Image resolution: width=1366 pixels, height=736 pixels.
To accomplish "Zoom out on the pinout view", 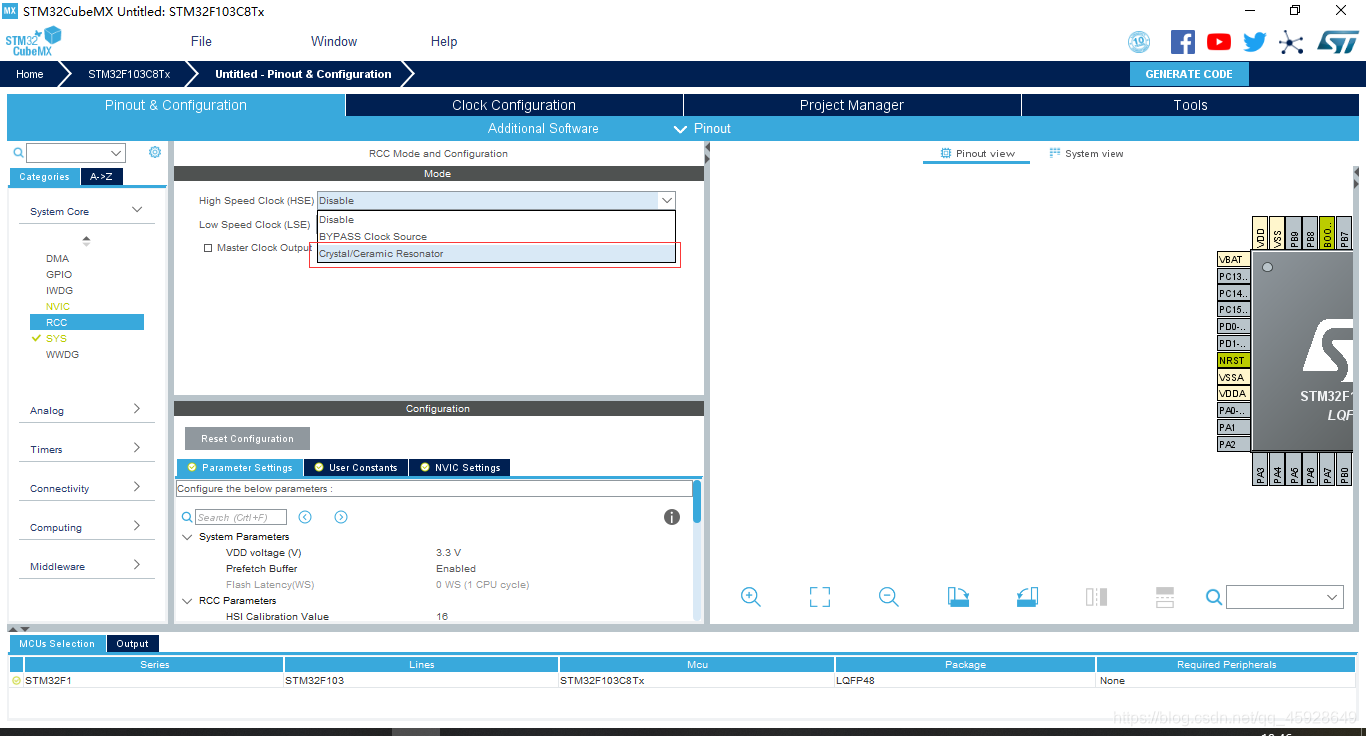I will click(x=889, y=597).
